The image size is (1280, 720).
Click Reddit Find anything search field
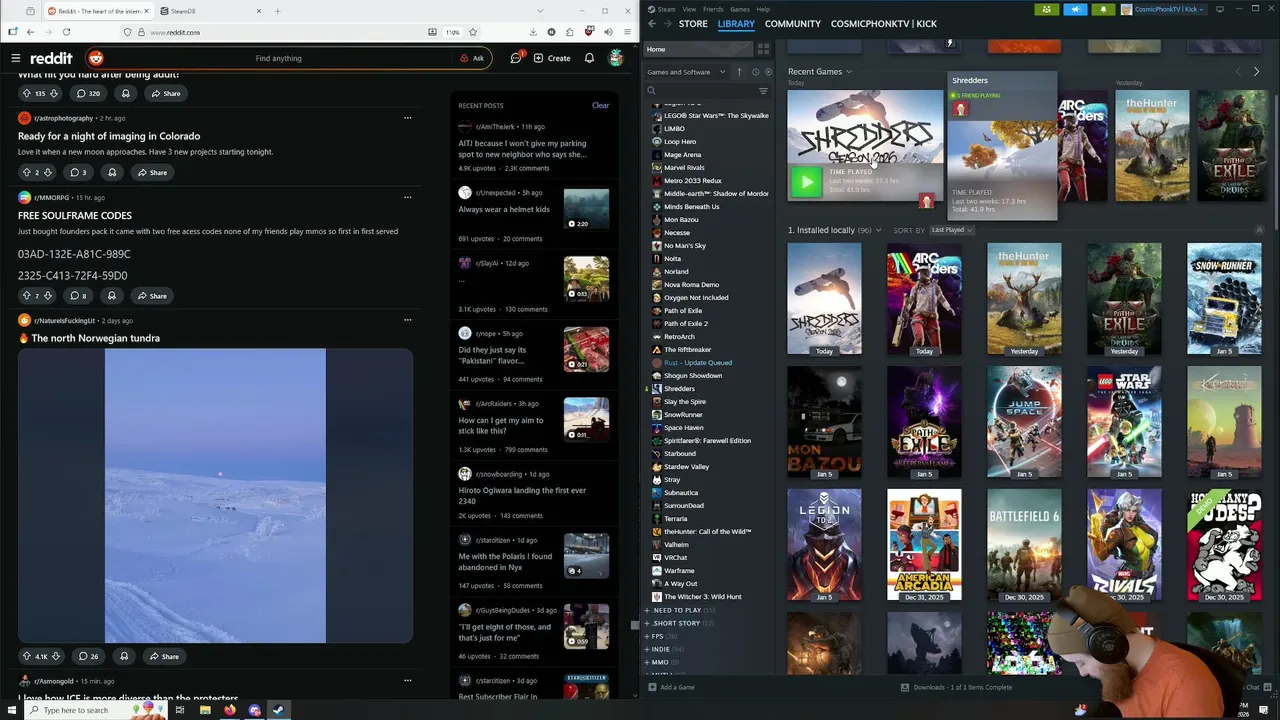(x=278, y=58)
